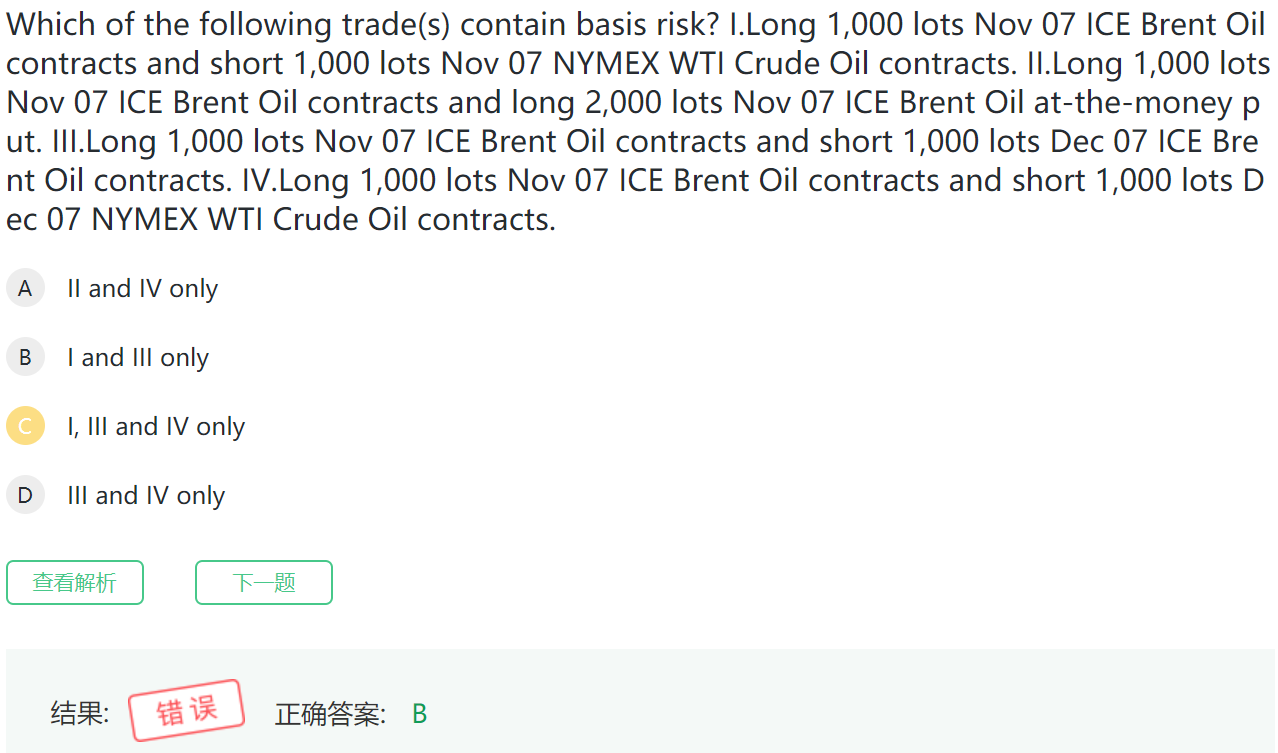Click the 正确答案 label
Viewport: 1278px width, 753px height.
[330, 714]
